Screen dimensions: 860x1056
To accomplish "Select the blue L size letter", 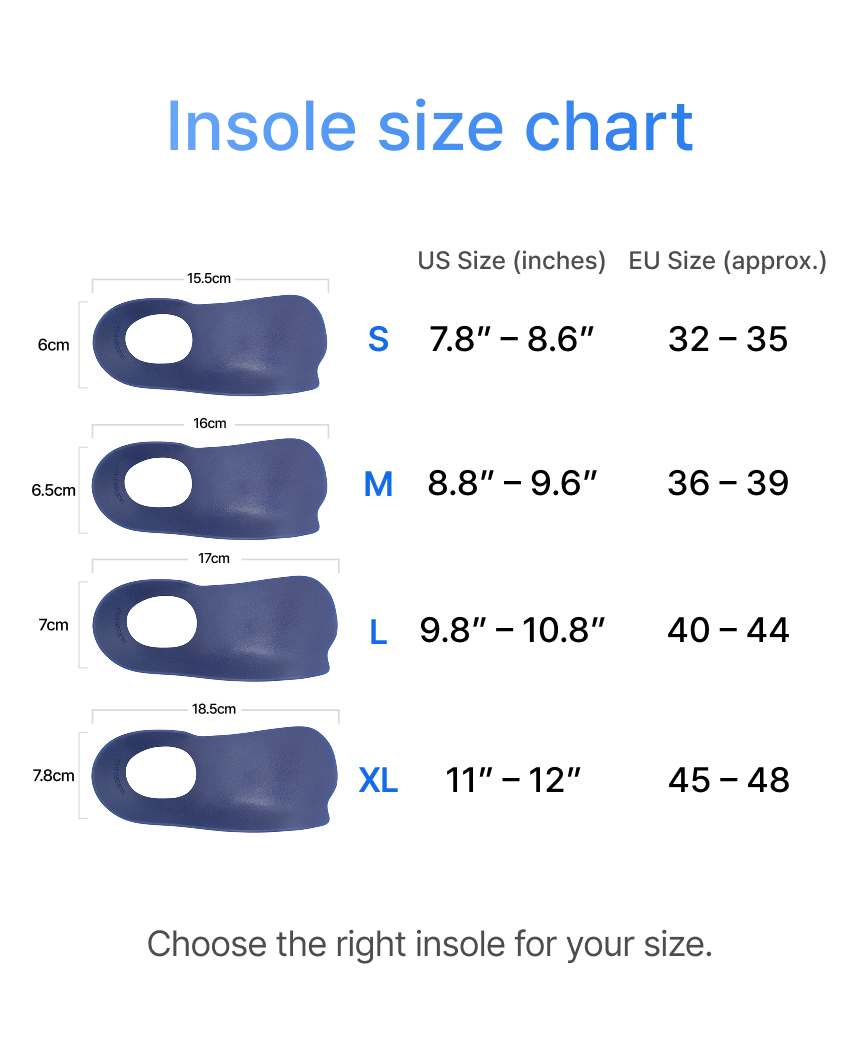I will click(x=378, y=632).
